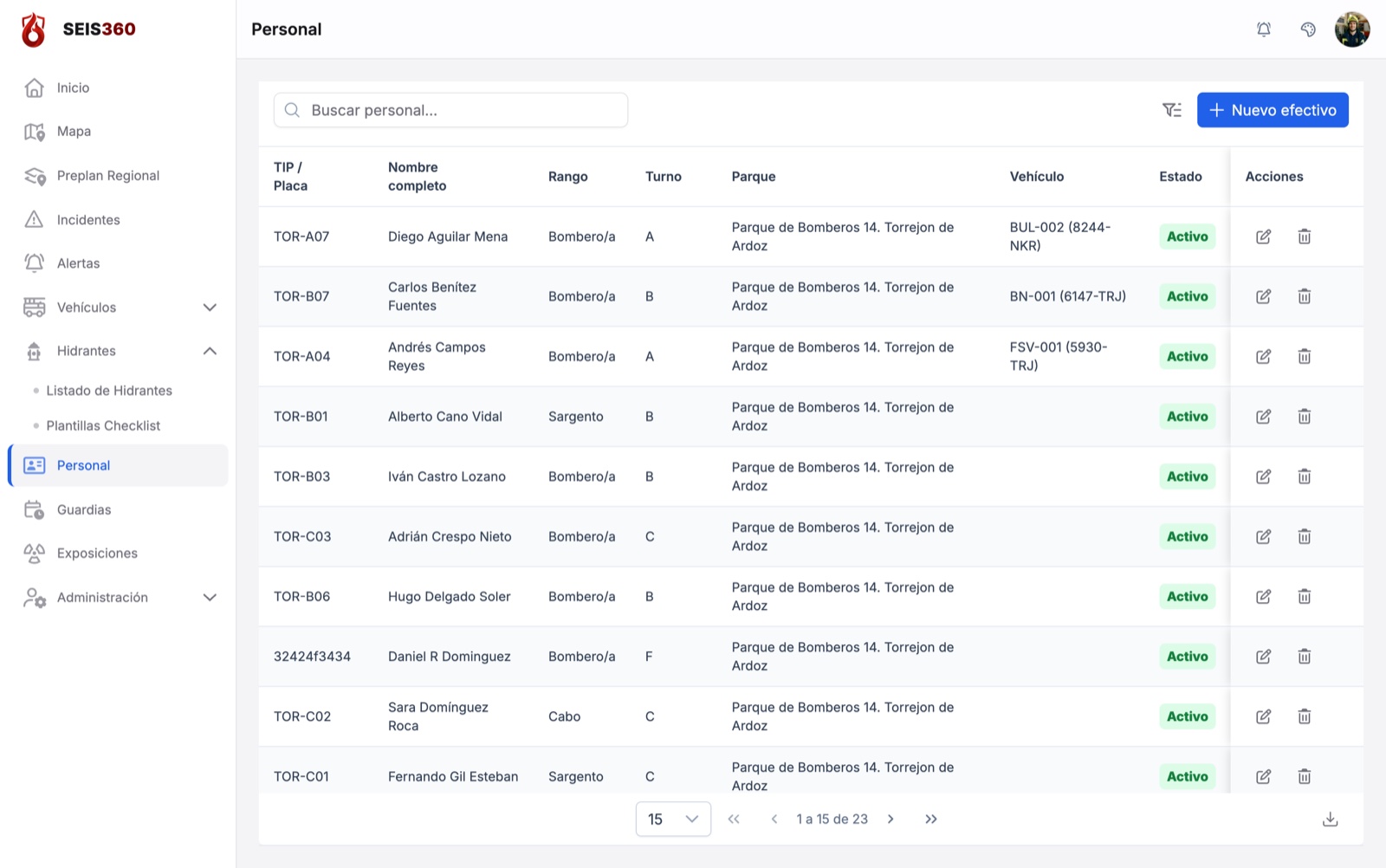Edit Iván Castro Lozano entry
This screenshot has height=868, width=1386.
[x=1264, y=476]
